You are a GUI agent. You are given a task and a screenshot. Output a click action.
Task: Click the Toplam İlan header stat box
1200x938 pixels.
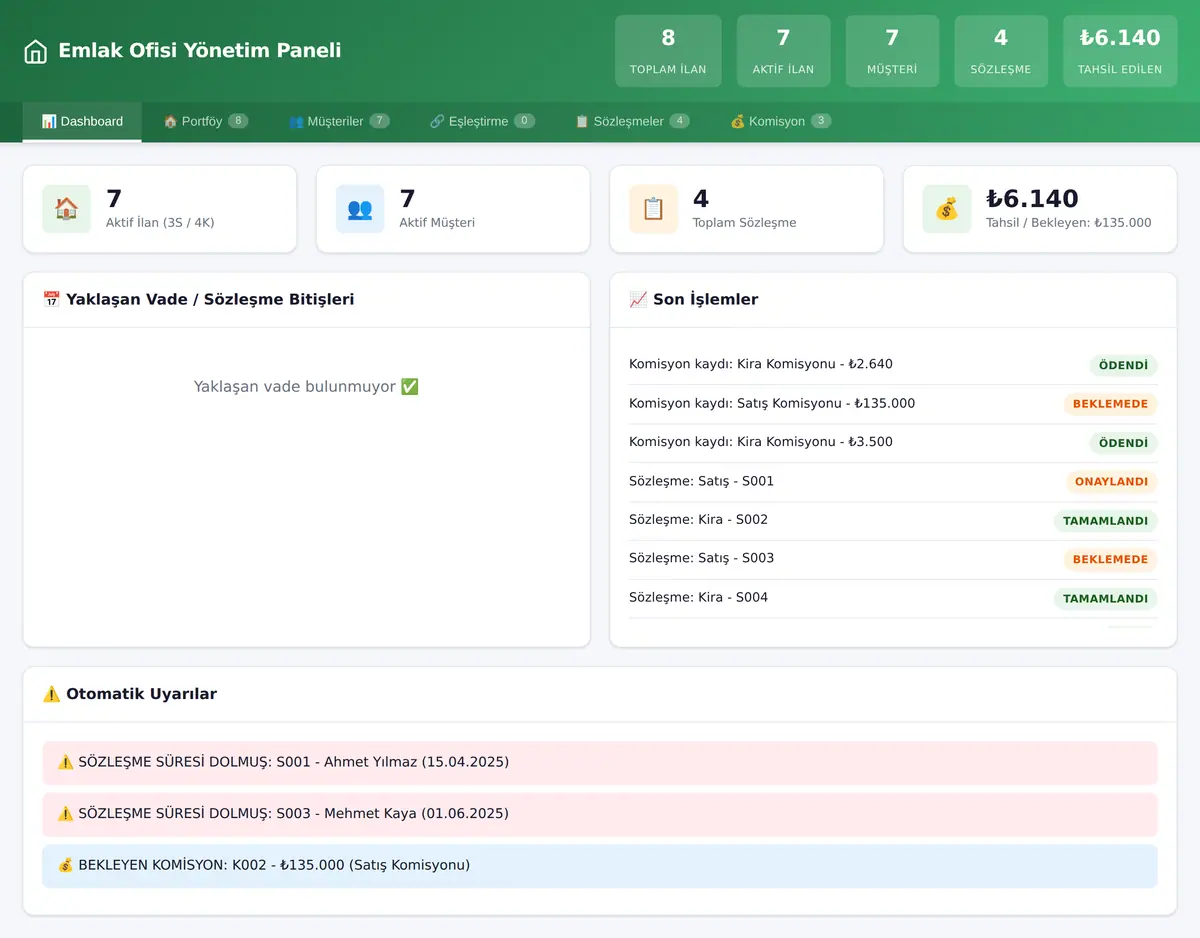[x=668, y=51]
